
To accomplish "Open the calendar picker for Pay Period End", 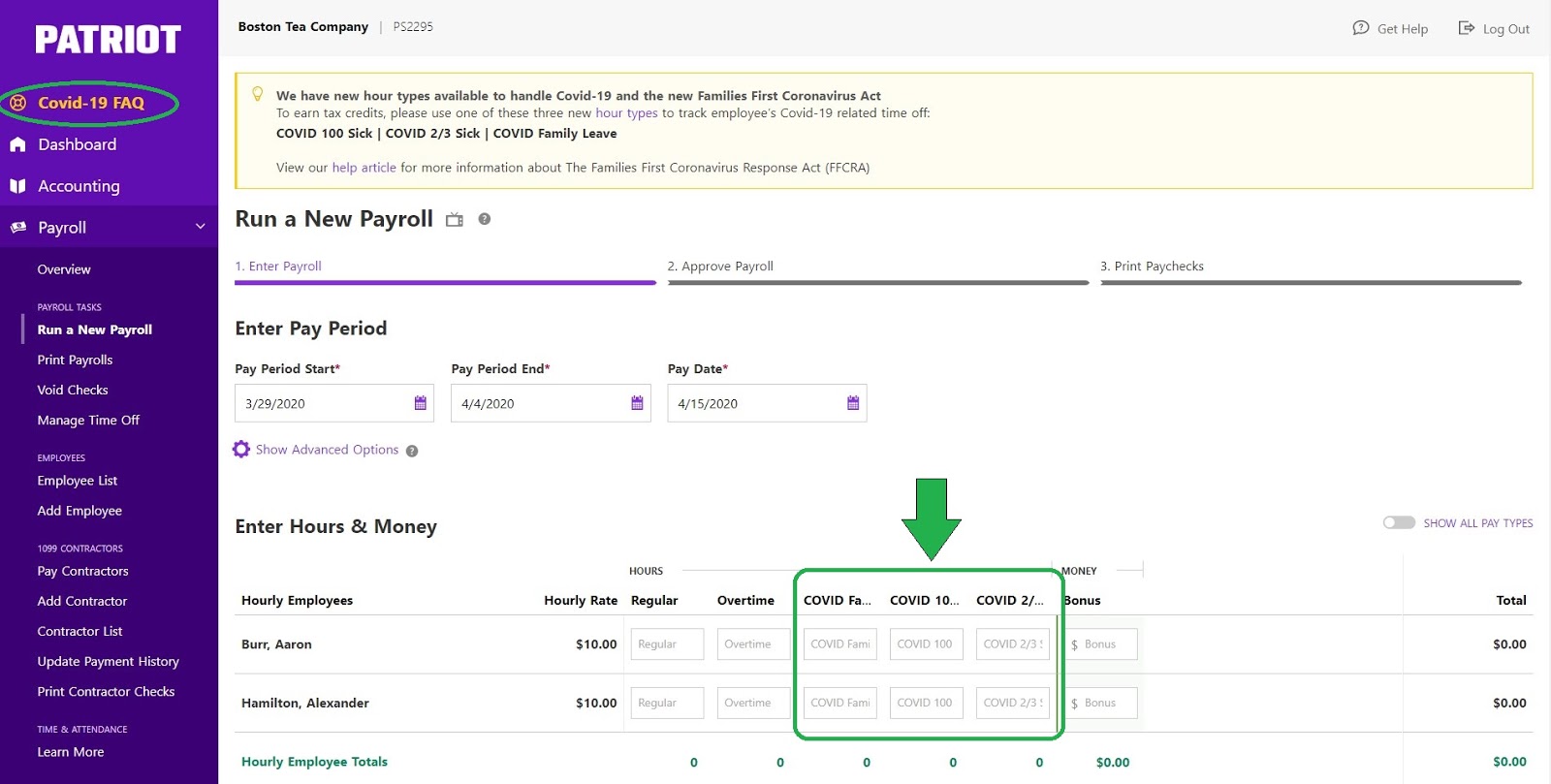I will (x=637, y=403).
